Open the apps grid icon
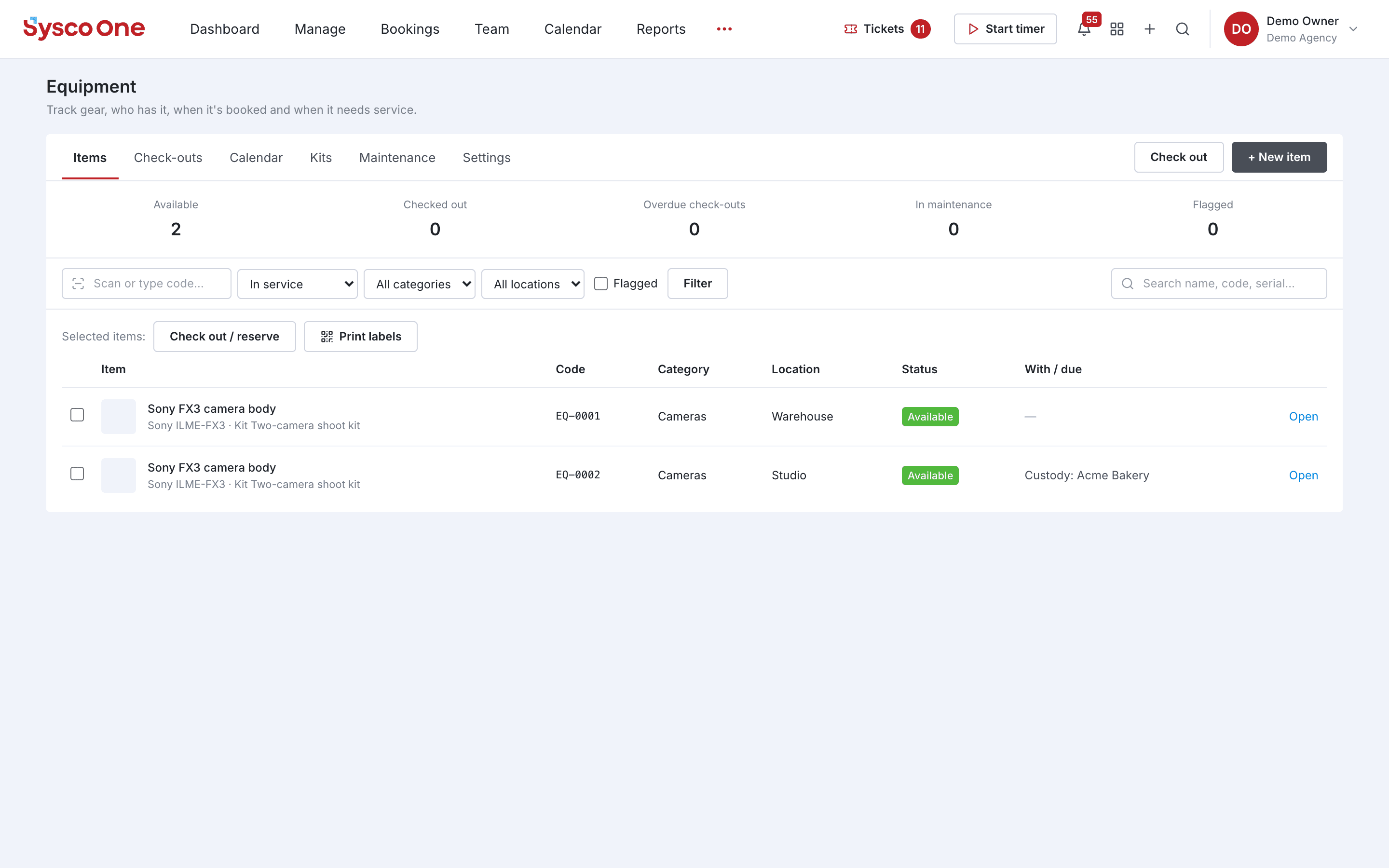 (1117, 29)
